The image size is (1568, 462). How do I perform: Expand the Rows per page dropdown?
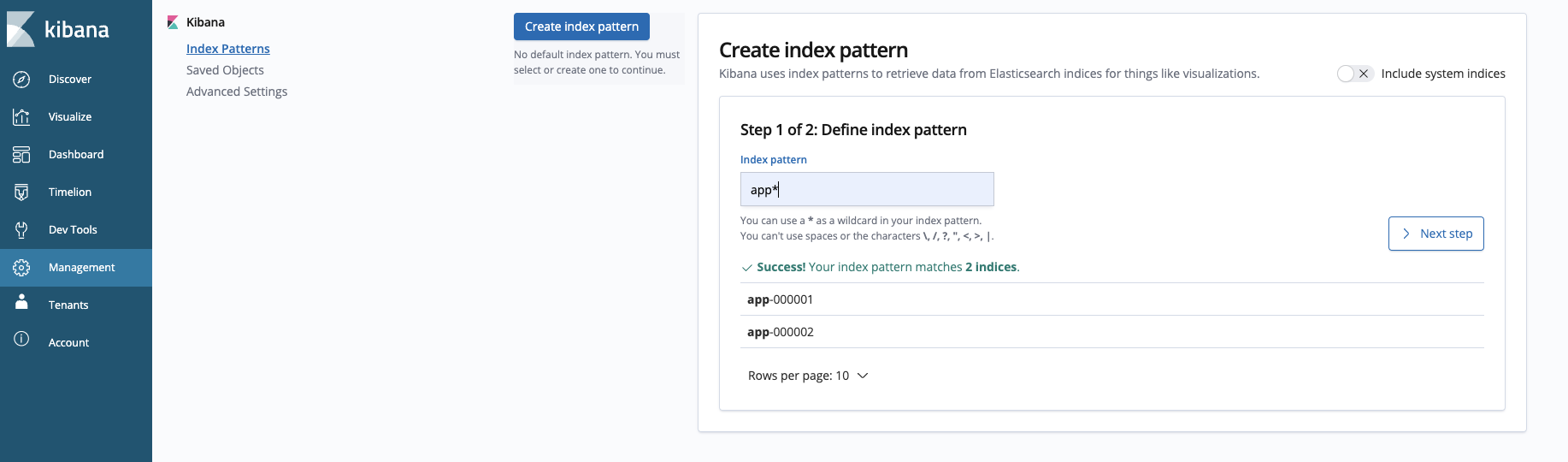[808, 376]
